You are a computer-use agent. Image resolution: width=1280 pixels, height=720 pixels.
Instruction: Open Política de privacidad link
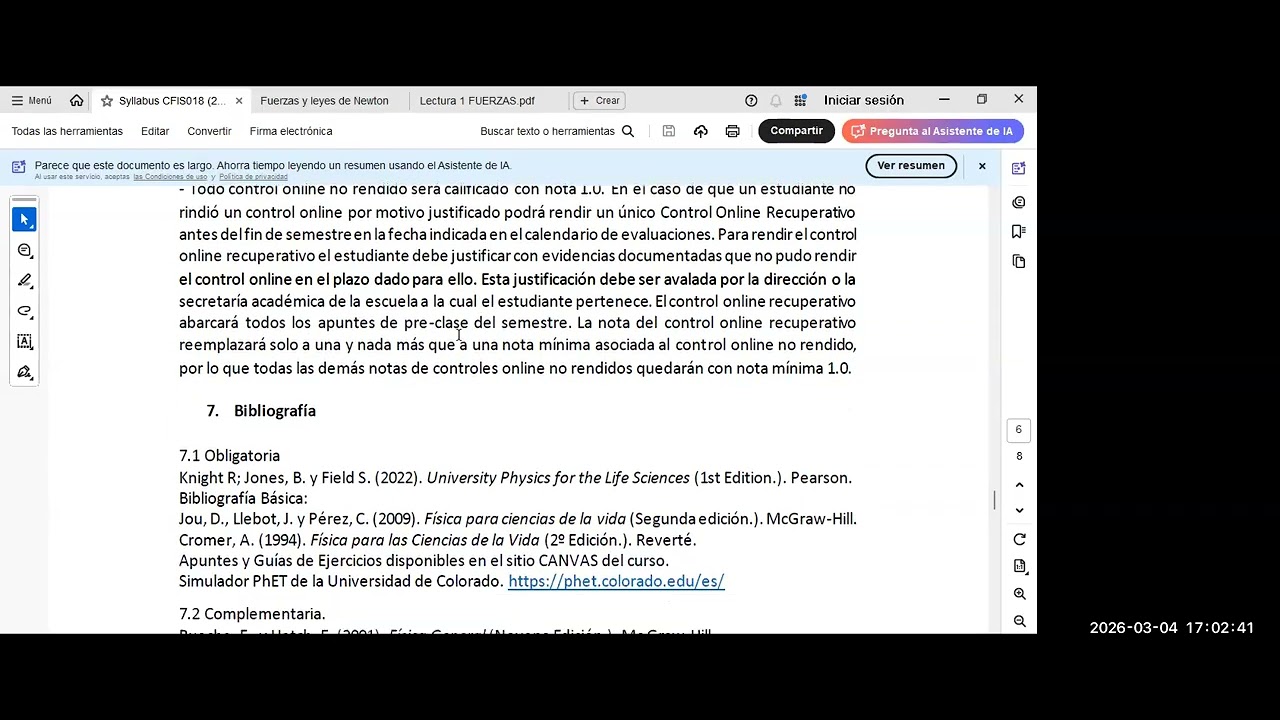pyautogui.click(x=253, y=177)
